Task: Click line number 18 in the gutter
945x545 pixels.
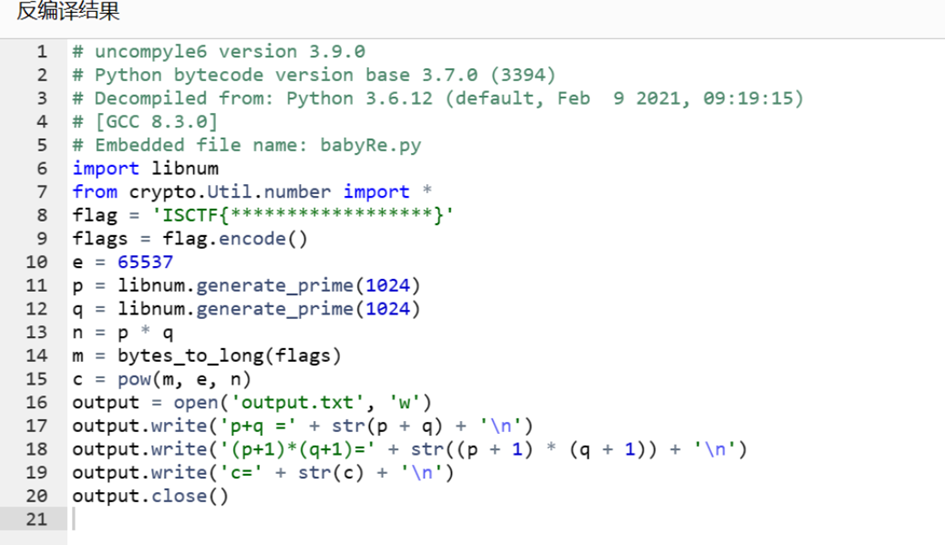Action: [x=36, y=449]
